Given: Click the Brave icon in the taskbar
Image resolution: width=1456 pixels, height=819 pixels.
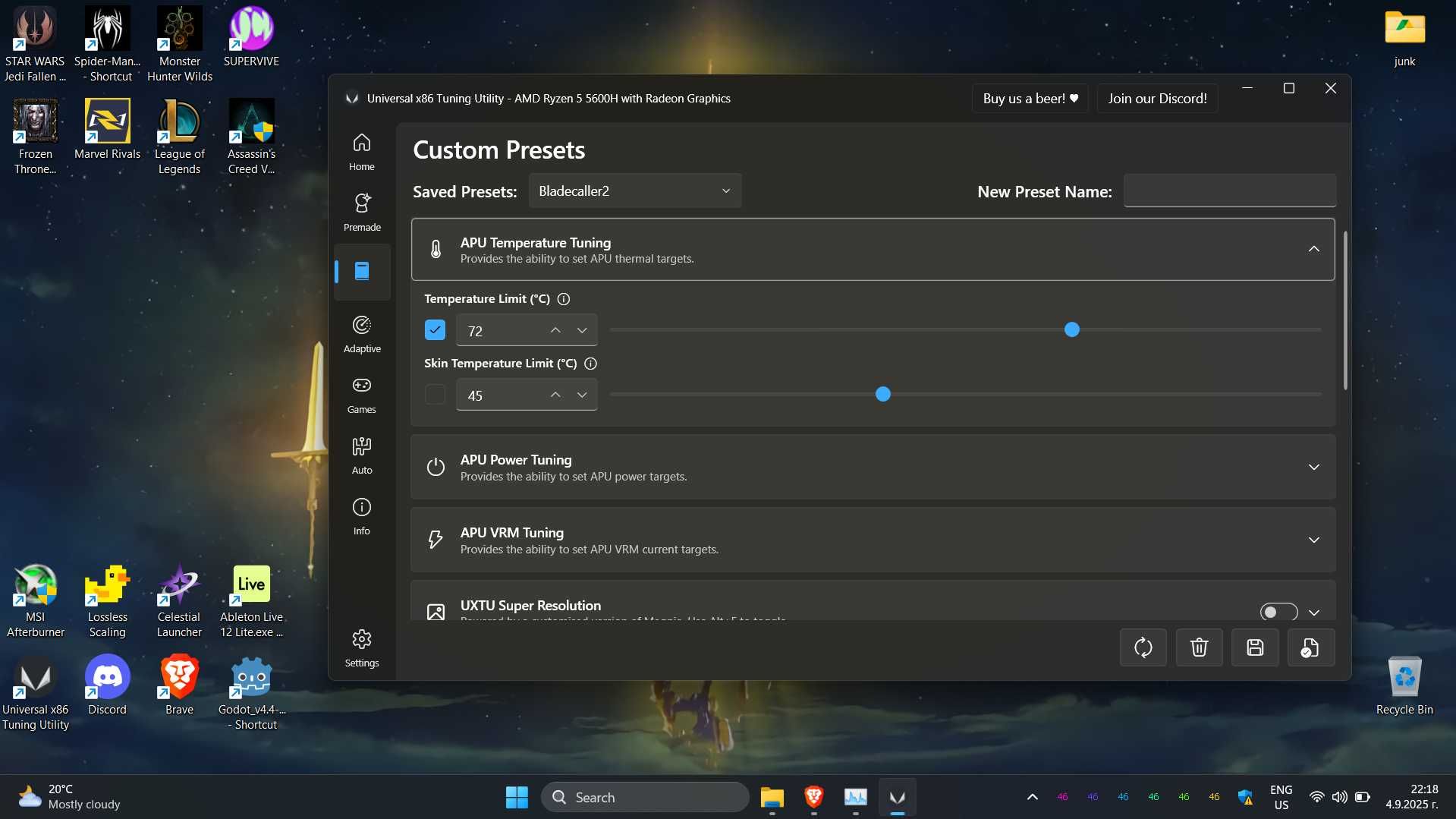Looking at the screenshot, I should [x=813, y=797].
